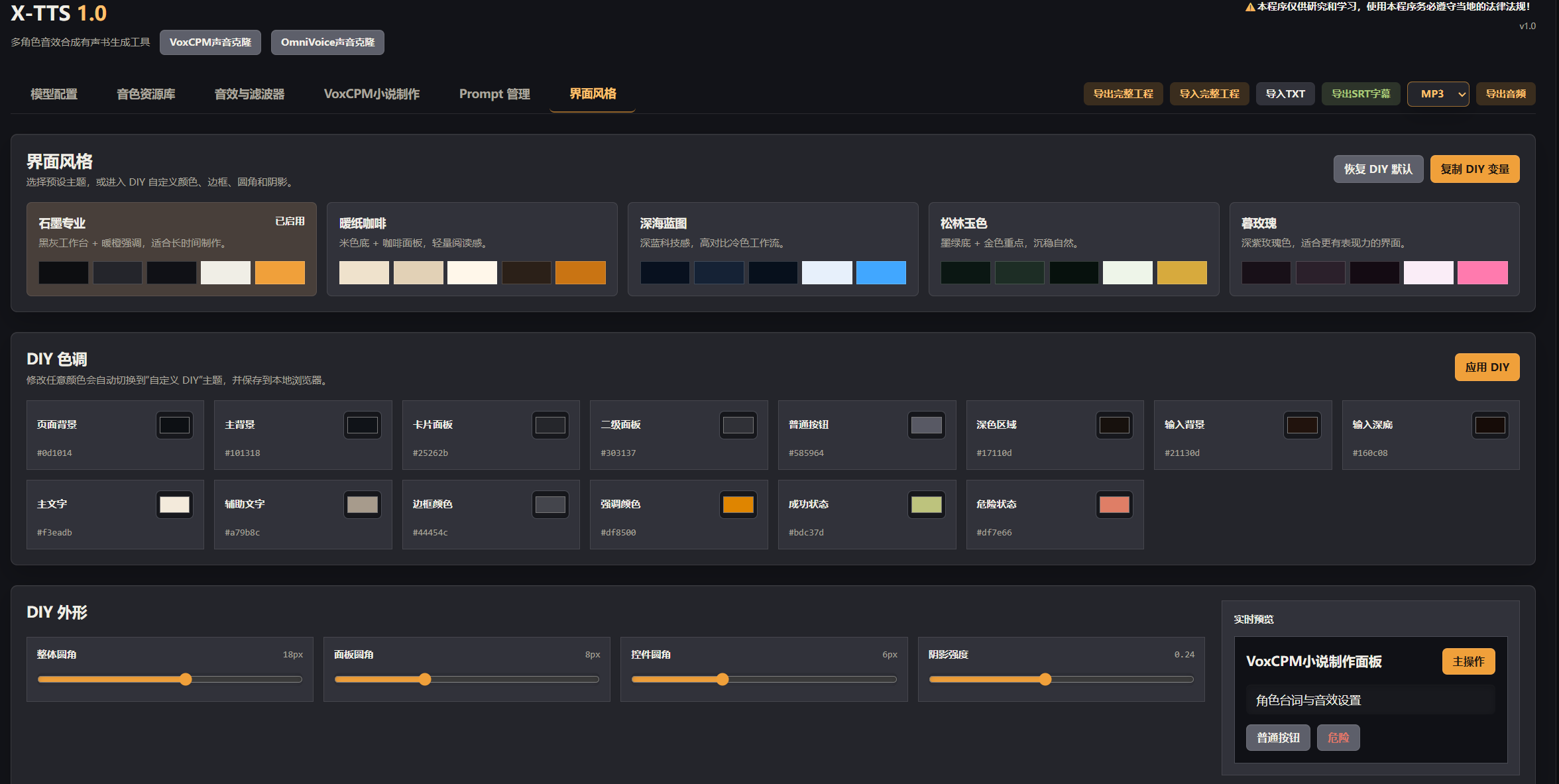
Task: Go to the Prompt 管理 tab
Action: (x=494, y=94)
